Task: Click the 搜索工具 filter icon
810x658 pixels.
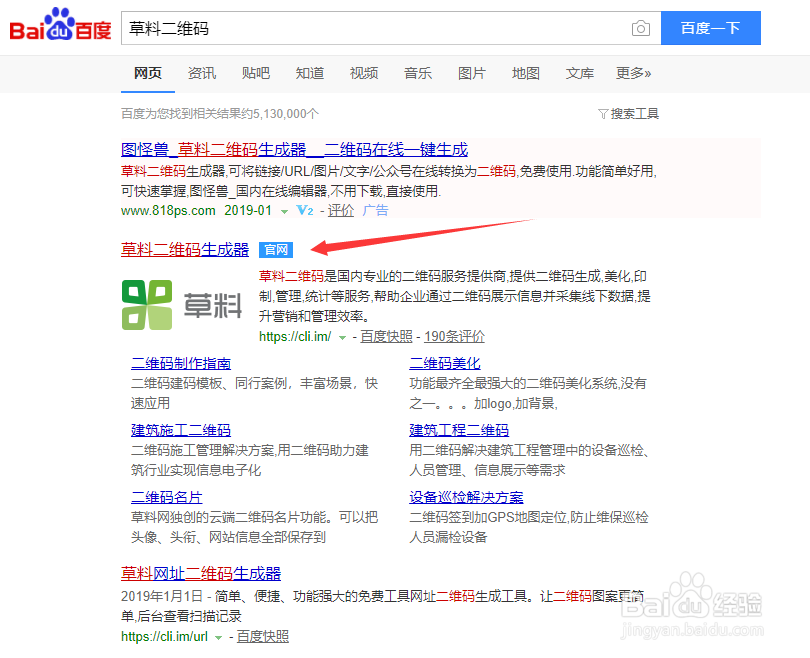Action: point(602,114)
